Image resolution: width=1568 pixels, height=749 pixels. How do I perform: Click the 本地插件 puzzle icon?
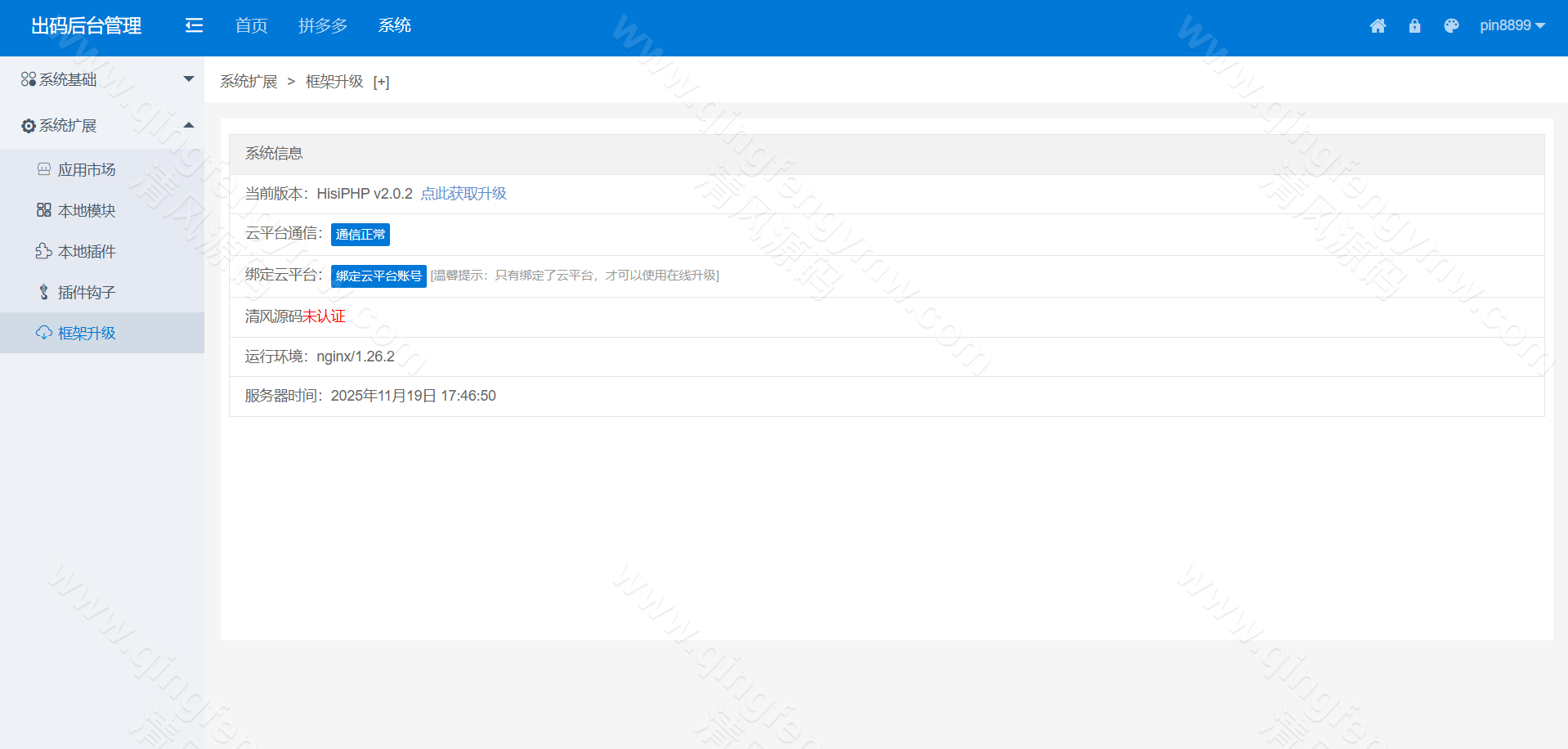coord(44,251)
